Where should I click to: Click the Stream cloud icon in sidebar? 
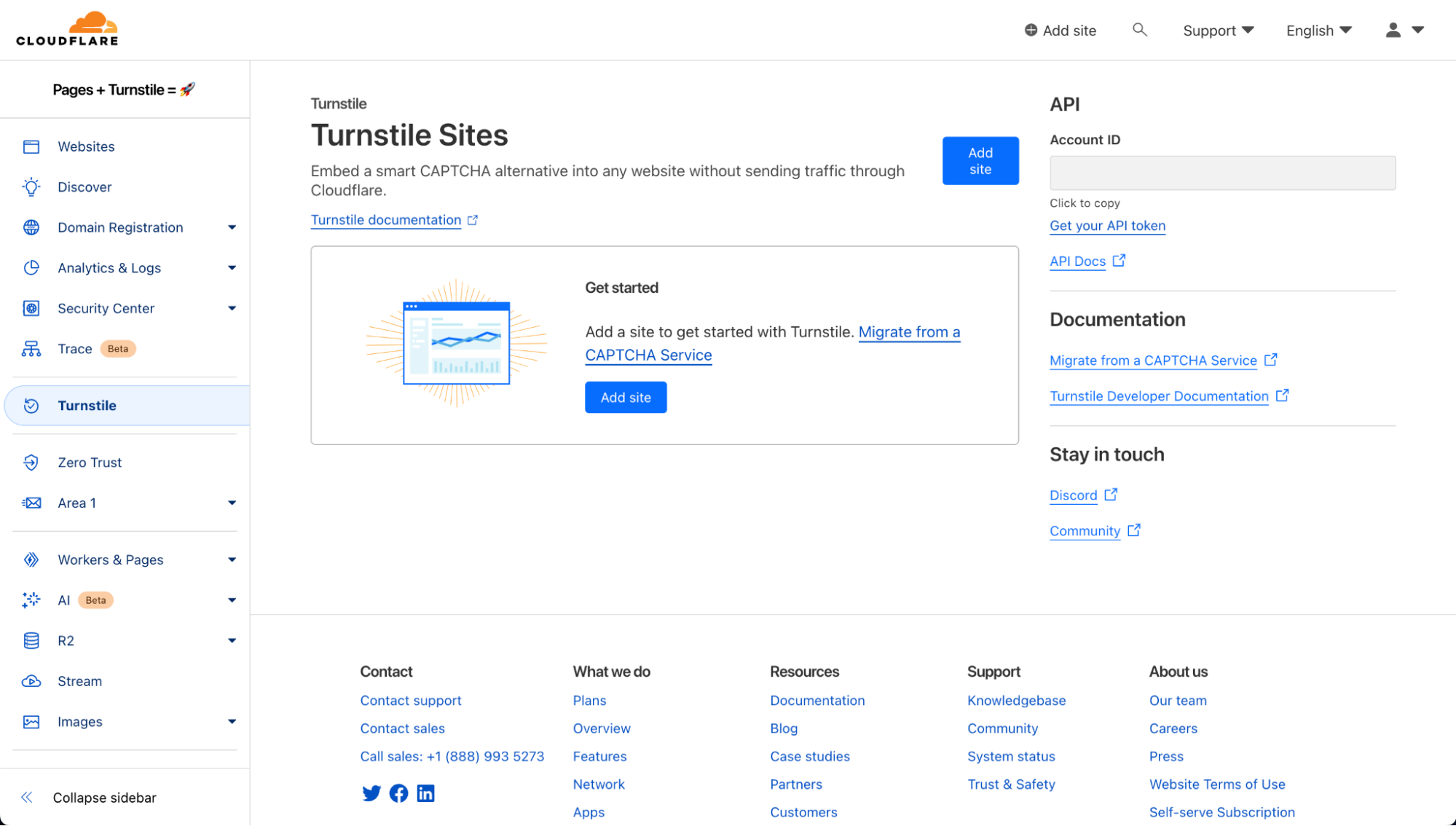[x=31, y=681]
